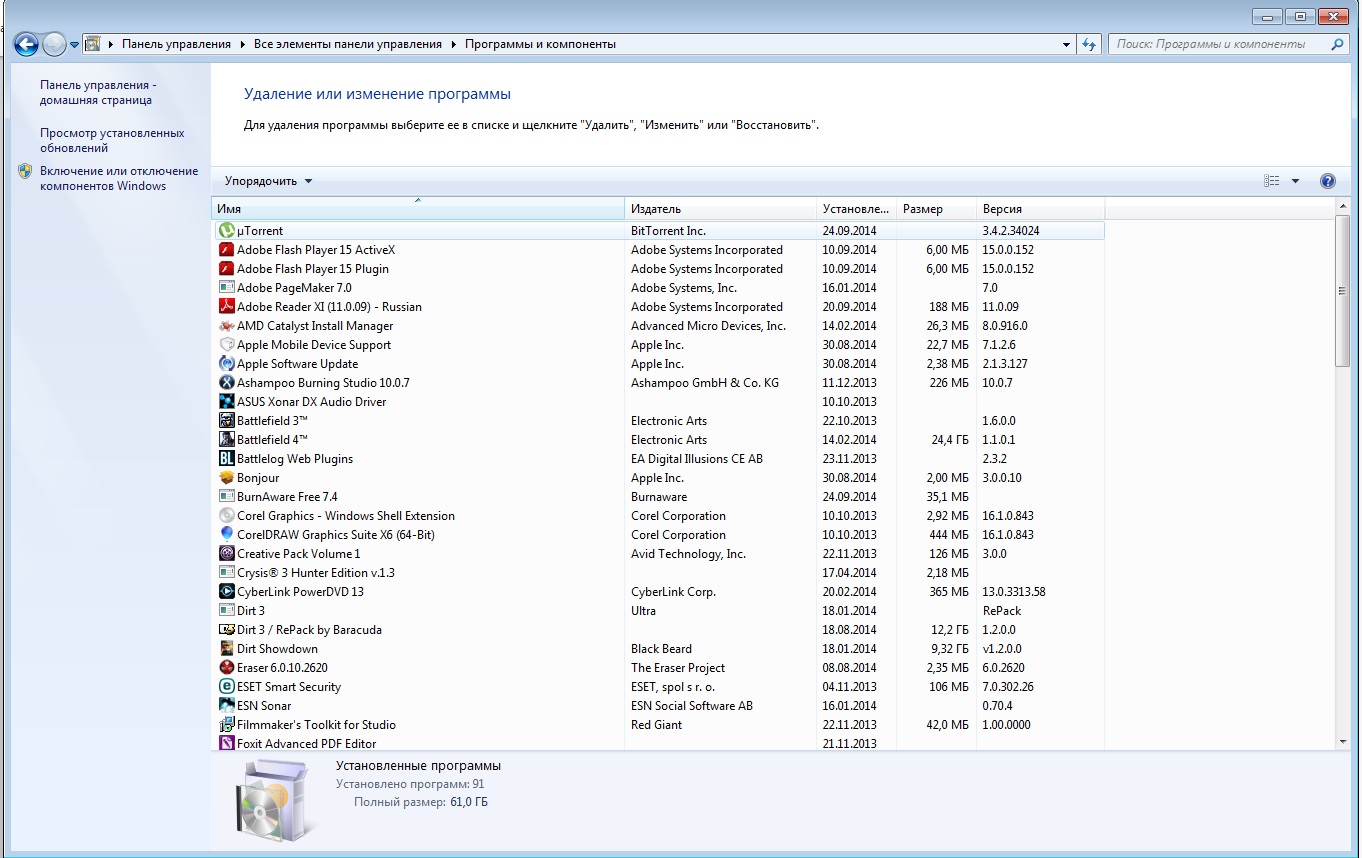Select Filmmaker's Toolkit for Studio row

[658, 725]
